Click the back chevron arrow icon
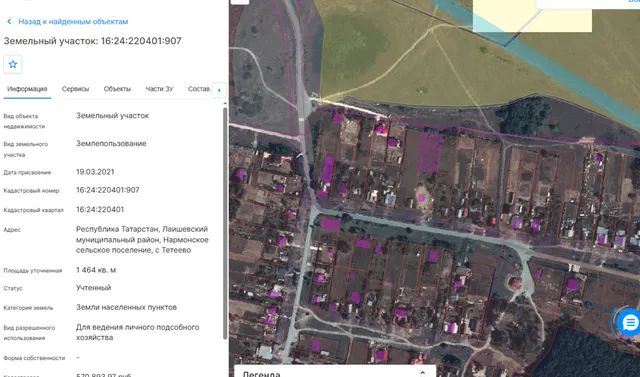Screen dimensions: 640x377 (x=9, y=22)
